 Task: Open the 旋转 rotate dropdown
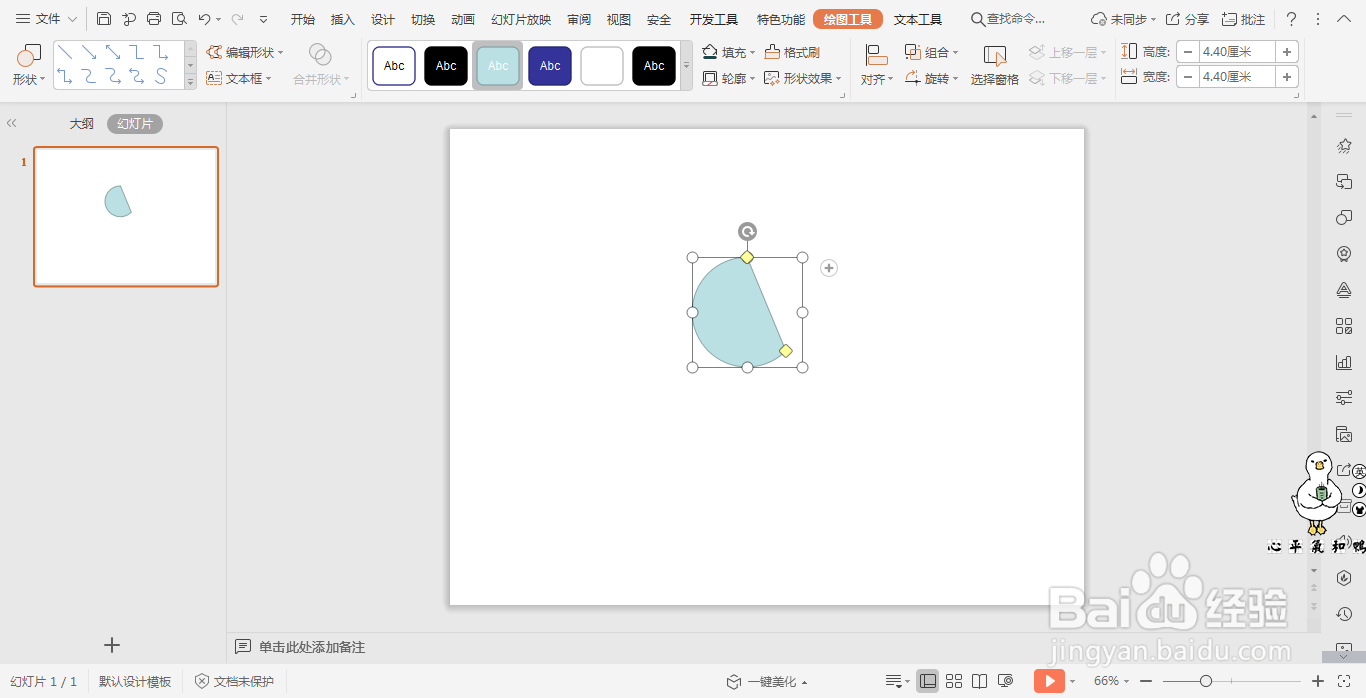click(x=932, y=78)
